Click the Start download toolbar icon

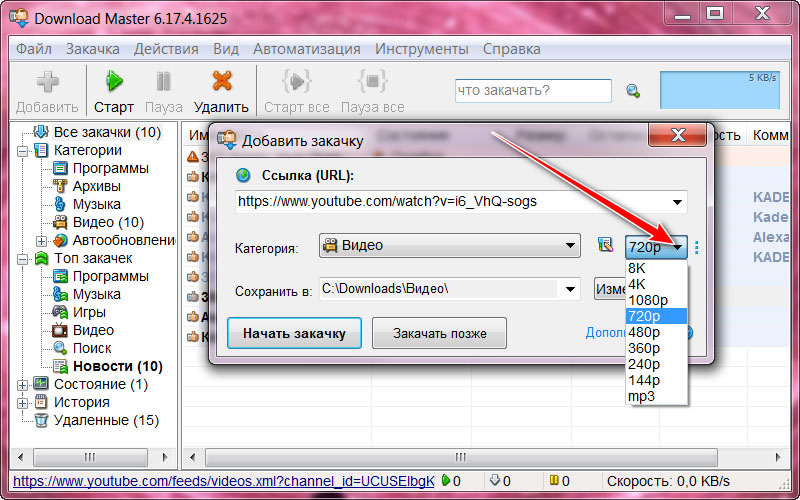114,83
